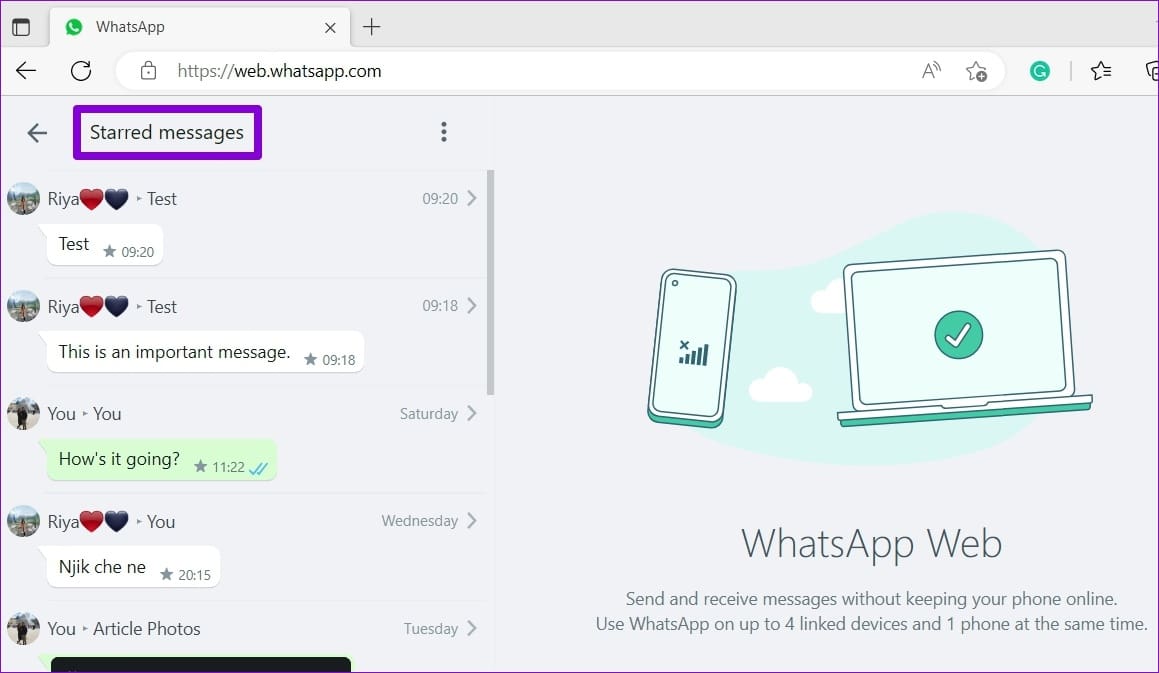The width and height of the screenshot is (1159, 673).
Task: Open the Read aloud icon in address bar
Action: coord(931,71)
